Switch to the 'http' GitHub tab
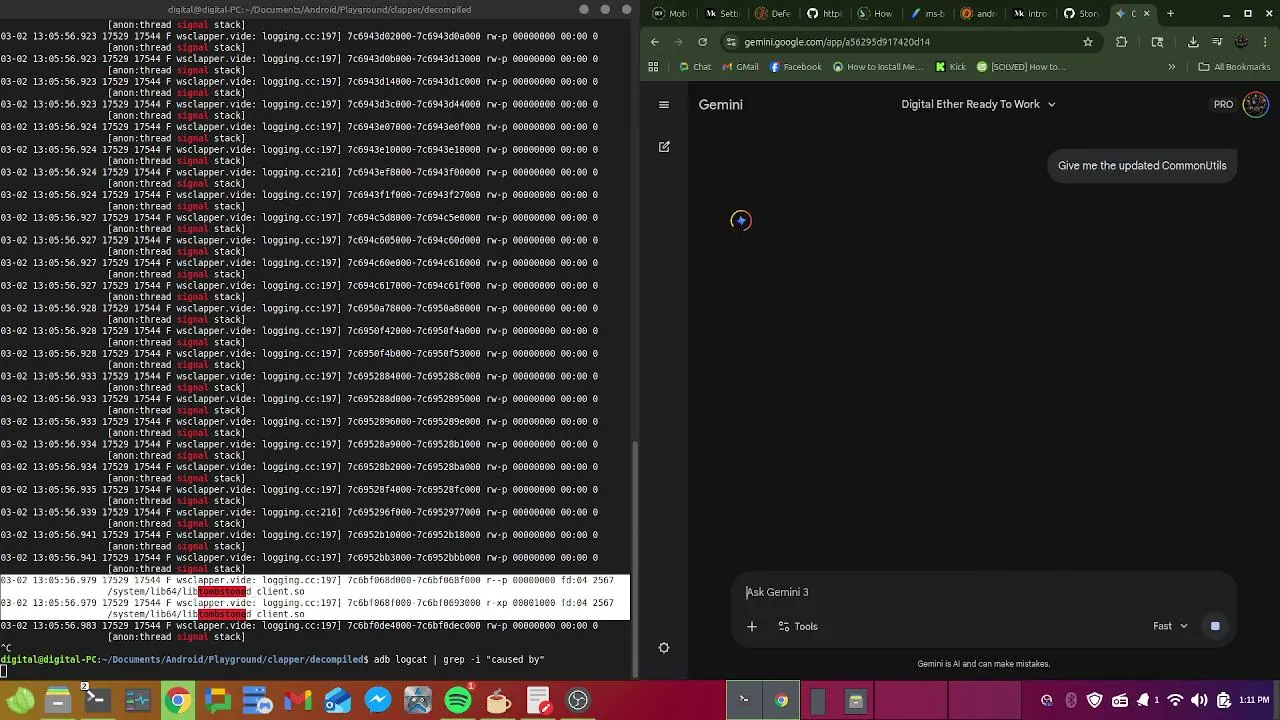This screenshot has height=720, width=1280. pyautogui.click(x=825, y=13)
